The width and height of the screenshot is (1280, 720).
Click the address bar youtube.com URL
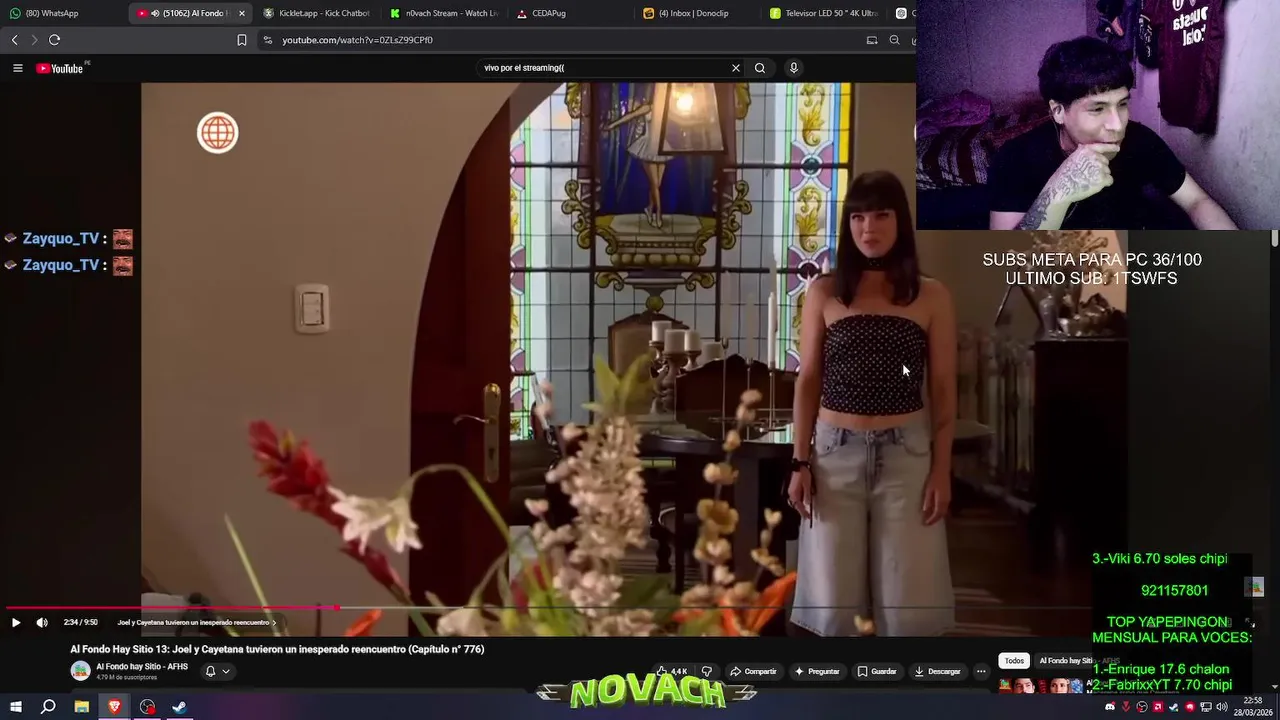[357, 40]
